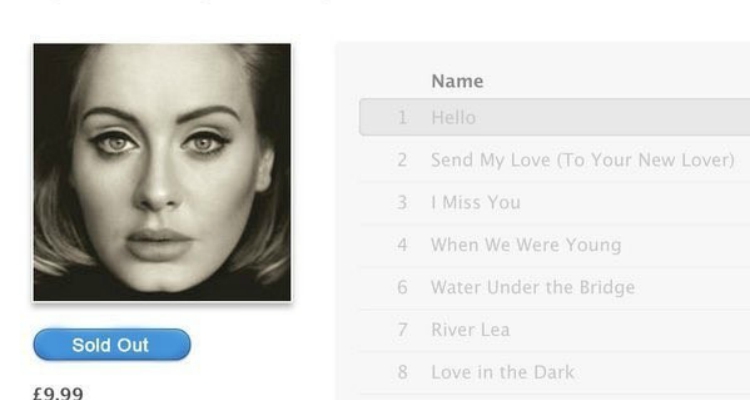Click track number 6 in the list
The image size is (750, 400).
point(402,287)
